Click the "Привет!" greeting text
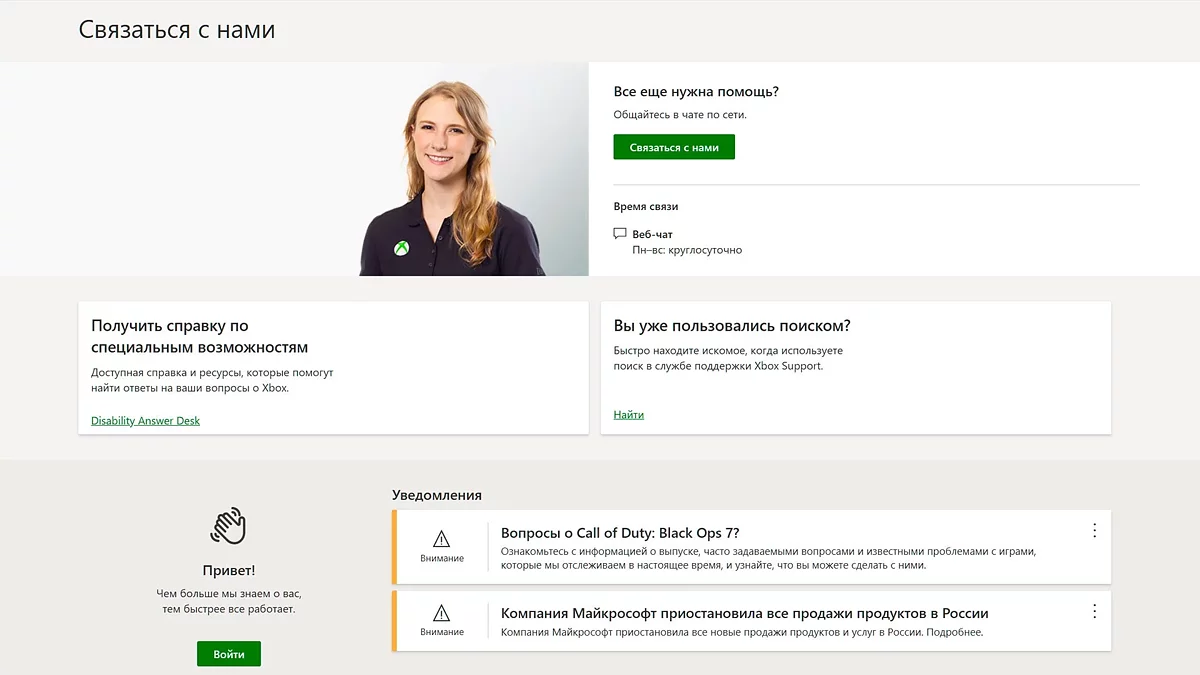The image size is (1200, 675). coord(228,570)
